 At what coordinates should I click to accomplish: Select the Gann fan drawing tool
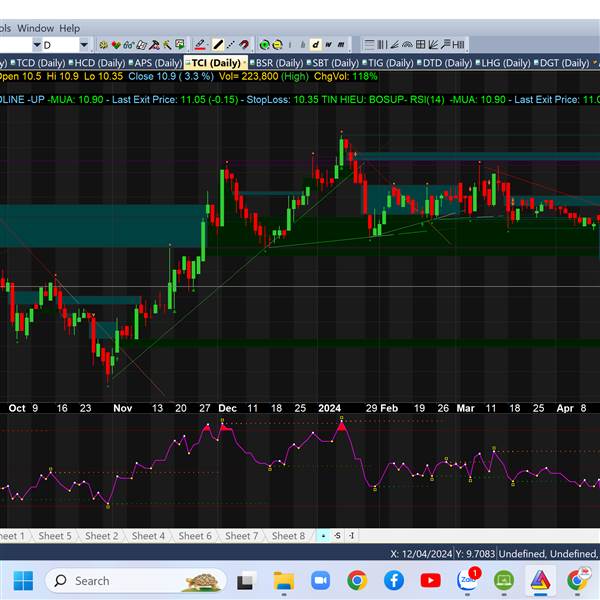coord(433,45)
